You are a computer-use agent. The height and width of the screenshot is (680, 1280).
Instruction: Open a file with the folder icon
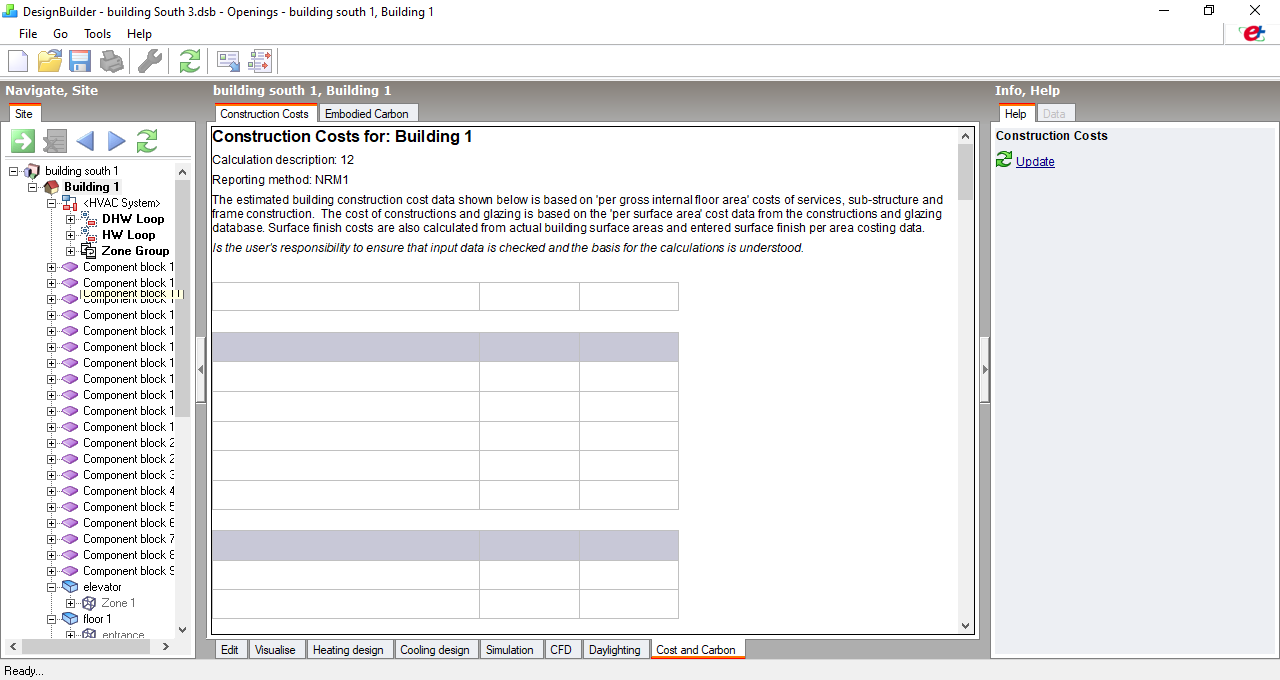point(50,61)
